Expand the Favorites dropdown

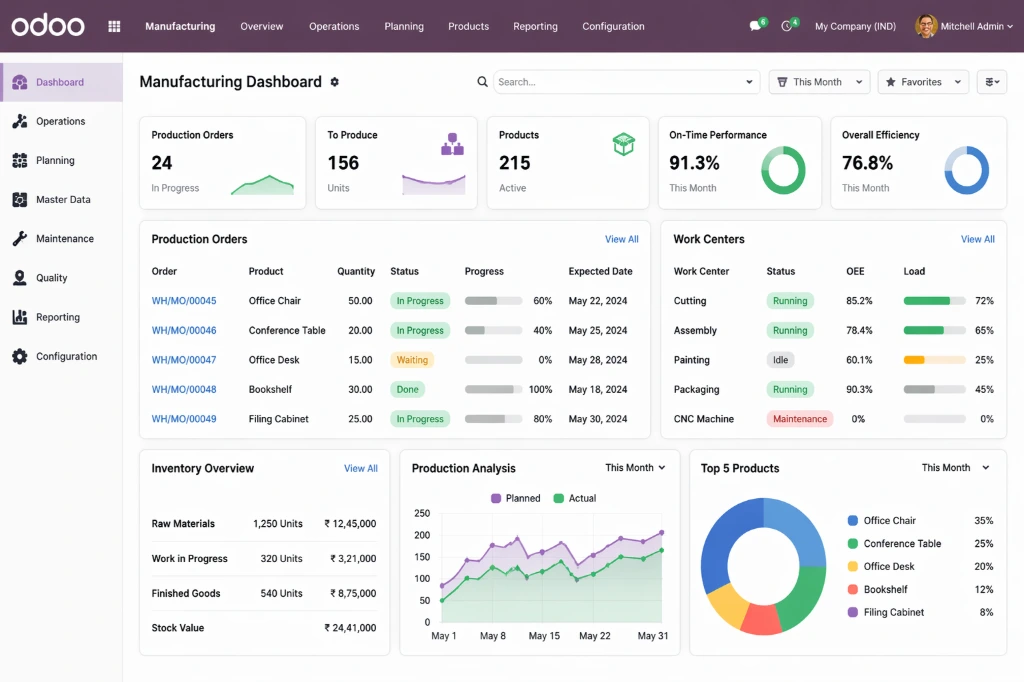922,81
